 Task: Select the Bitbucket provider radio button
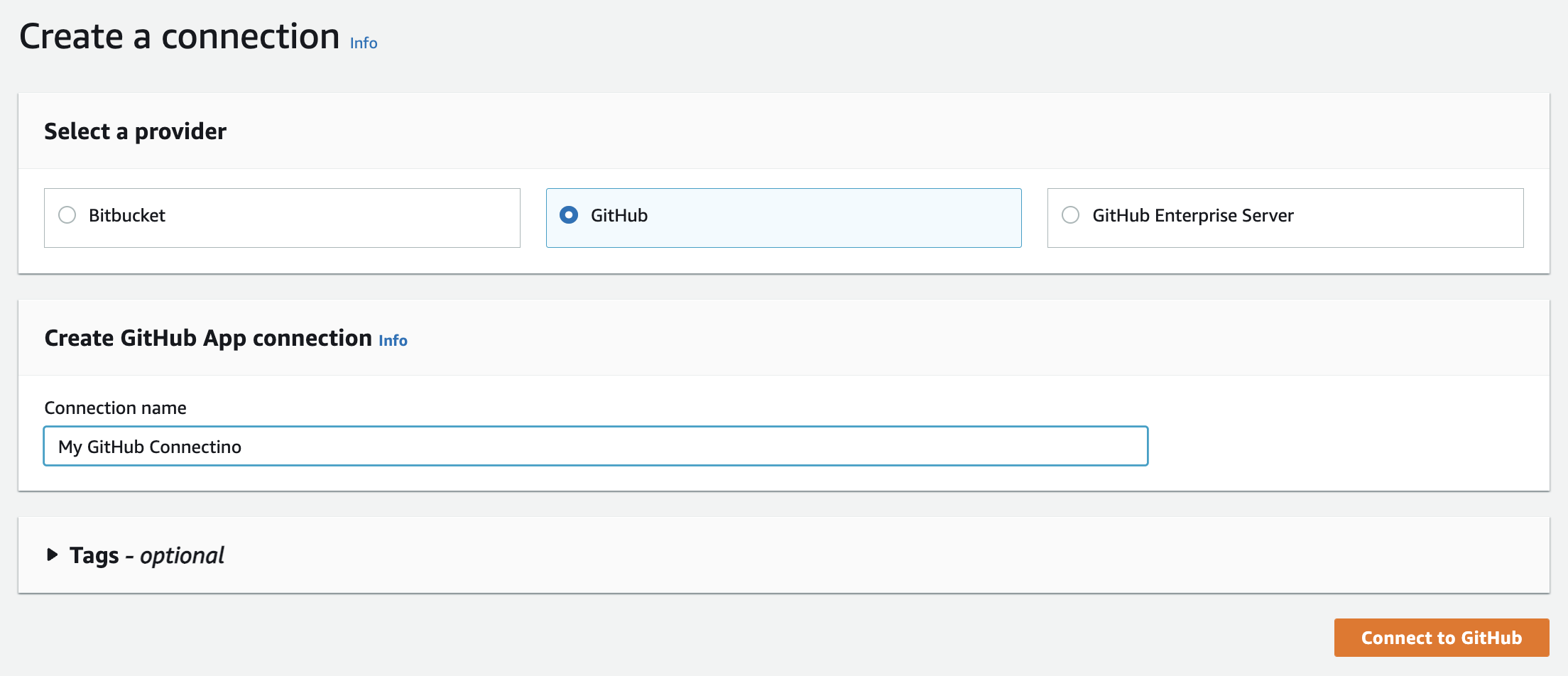point(67,215)
